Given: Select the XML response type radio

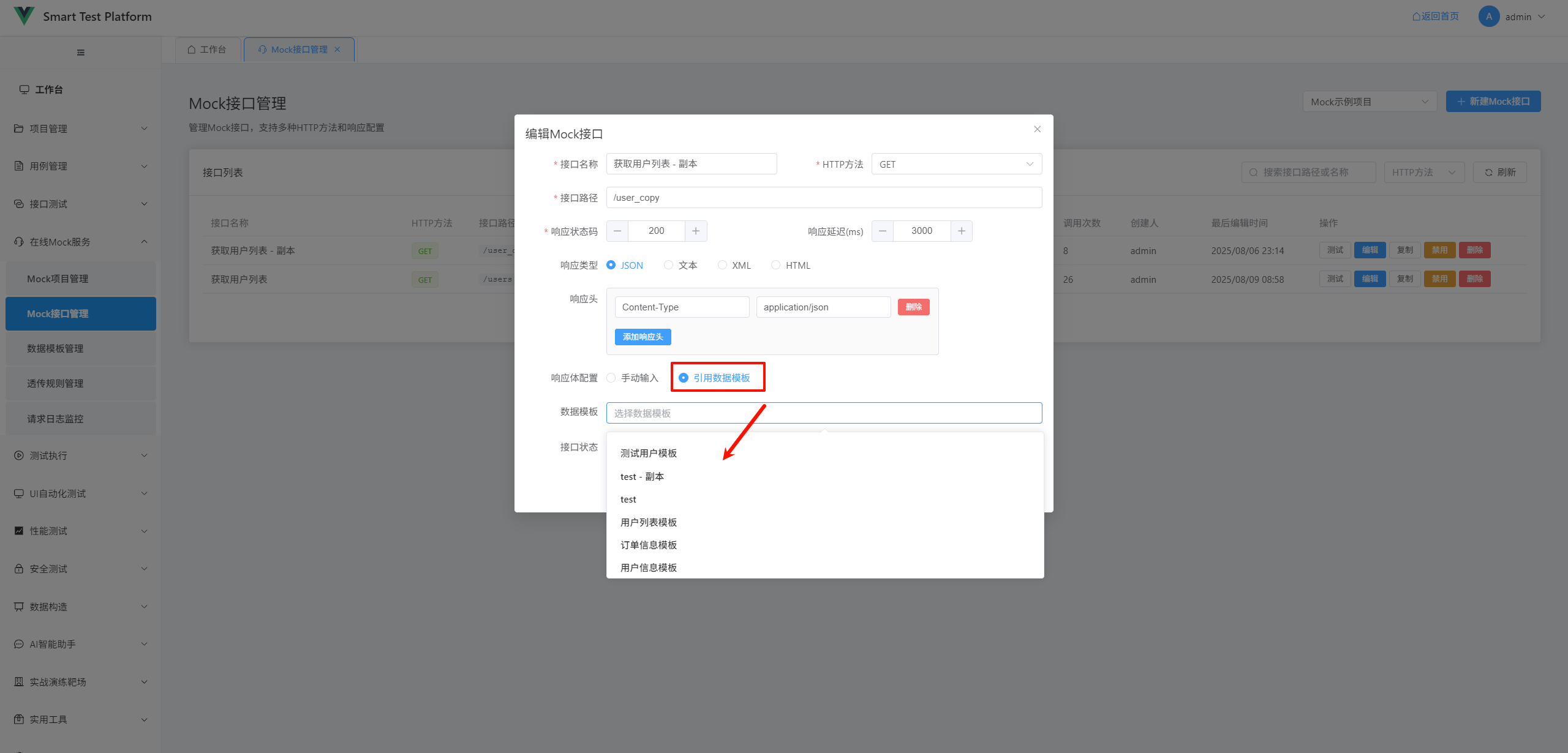Looking at the screenshot, I should coord(723,265).
